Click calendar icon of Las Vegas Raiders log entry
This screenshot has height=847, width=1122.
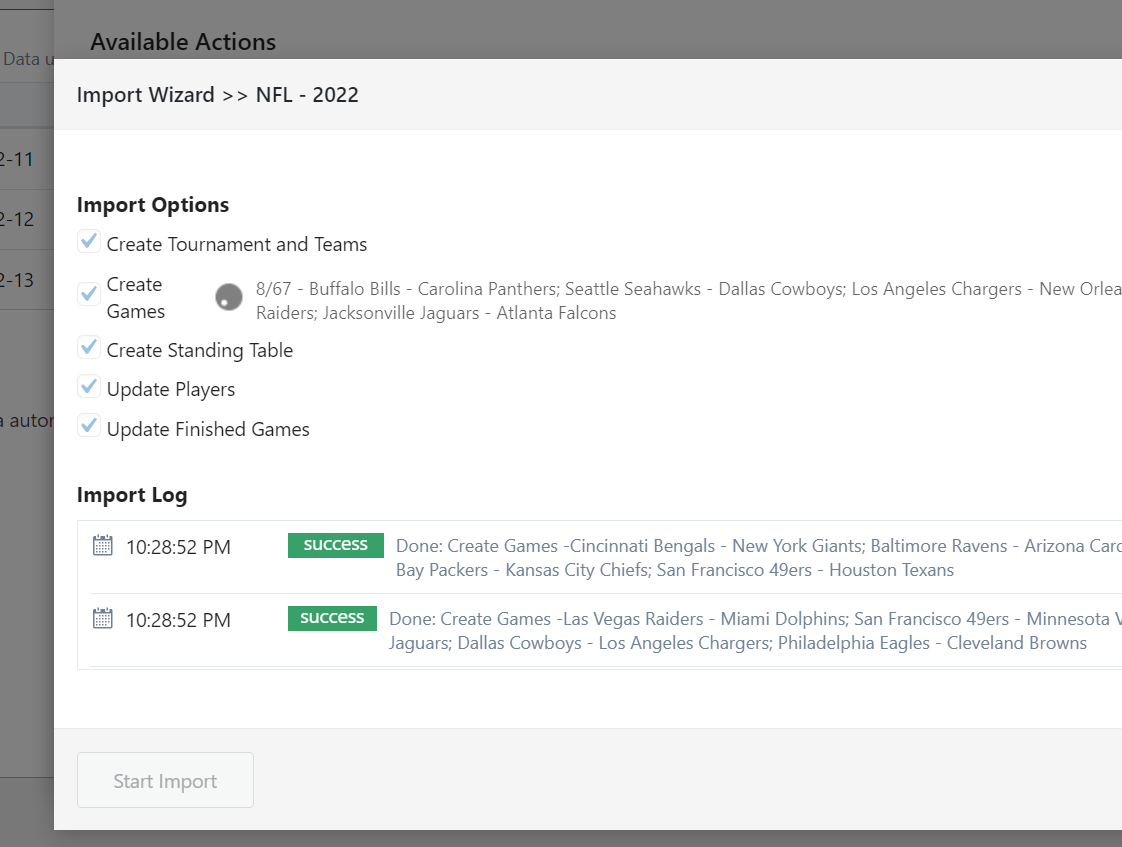[103, 618]
